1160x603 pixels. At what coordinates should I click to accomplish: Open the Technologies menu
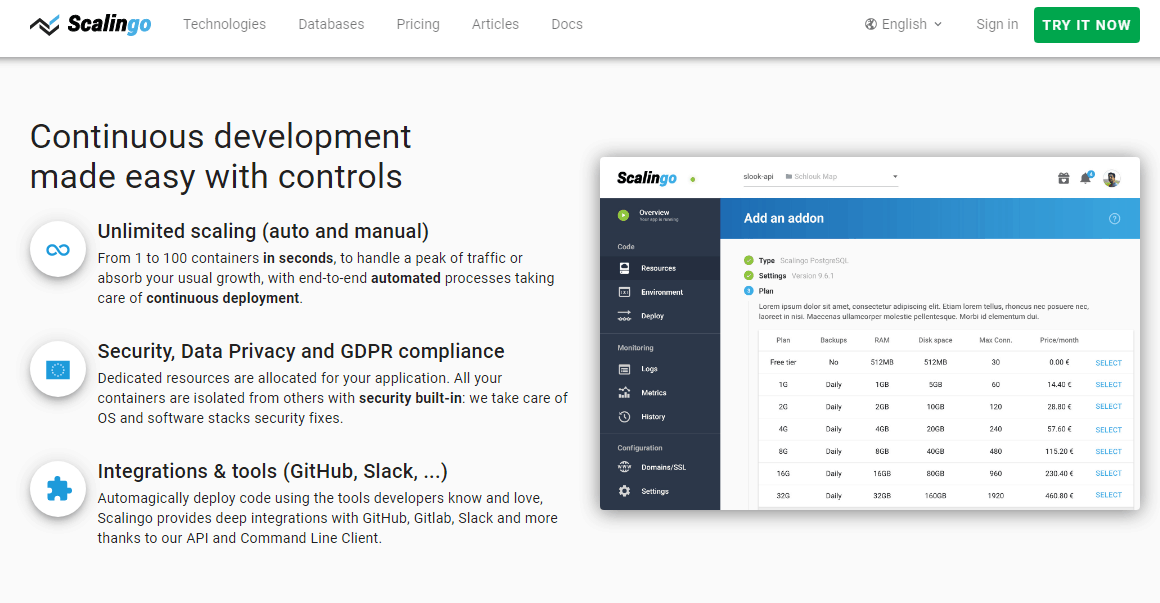(x=224, y=24)
